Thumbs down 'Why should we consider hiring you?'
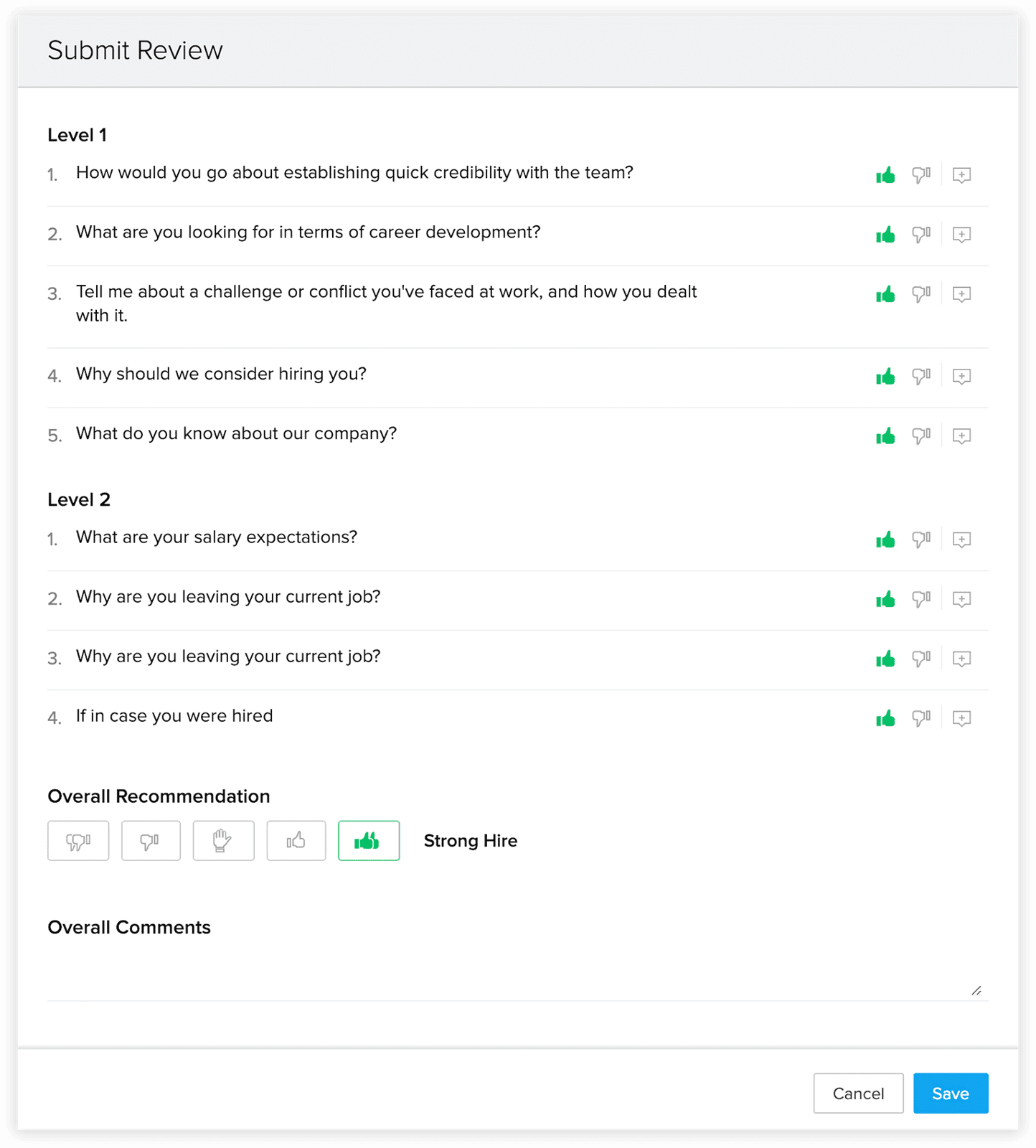The height and width of the screenshot is (1148, 1036). coord(921,377)
